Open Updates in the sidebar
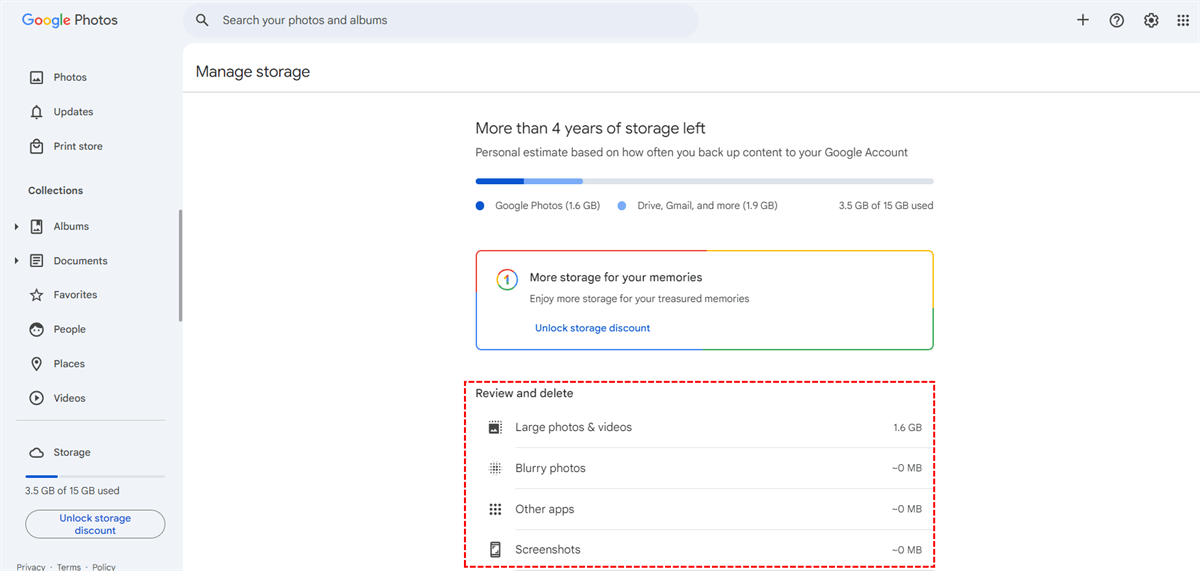The image size is (1200, 571). (73, 112)
